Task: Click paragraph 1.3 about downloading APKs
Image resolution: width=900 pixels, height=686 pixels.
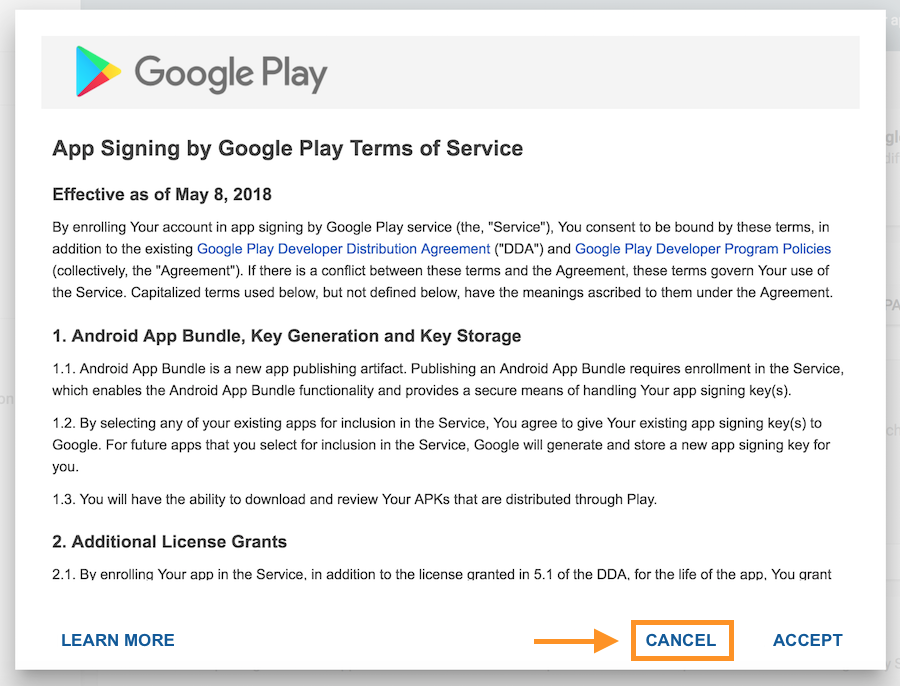Action: click(x=355, y=499)
